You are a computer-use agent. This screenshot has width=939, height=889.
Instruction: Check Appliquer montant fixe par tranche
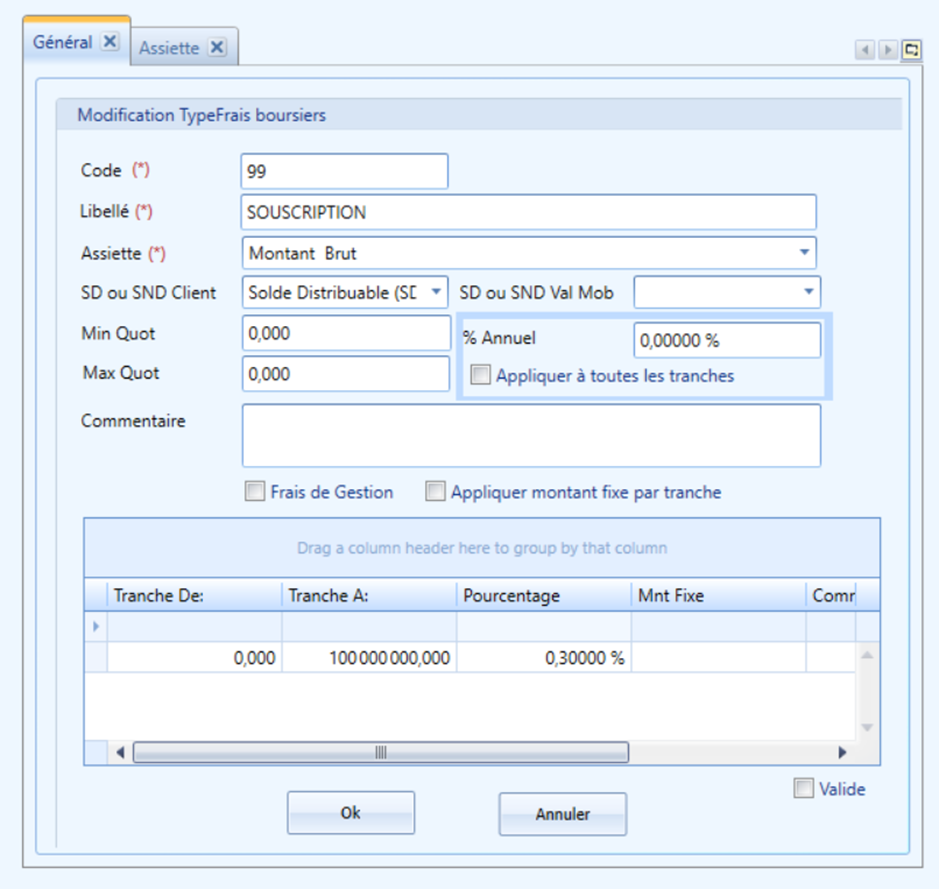point(435,491)
